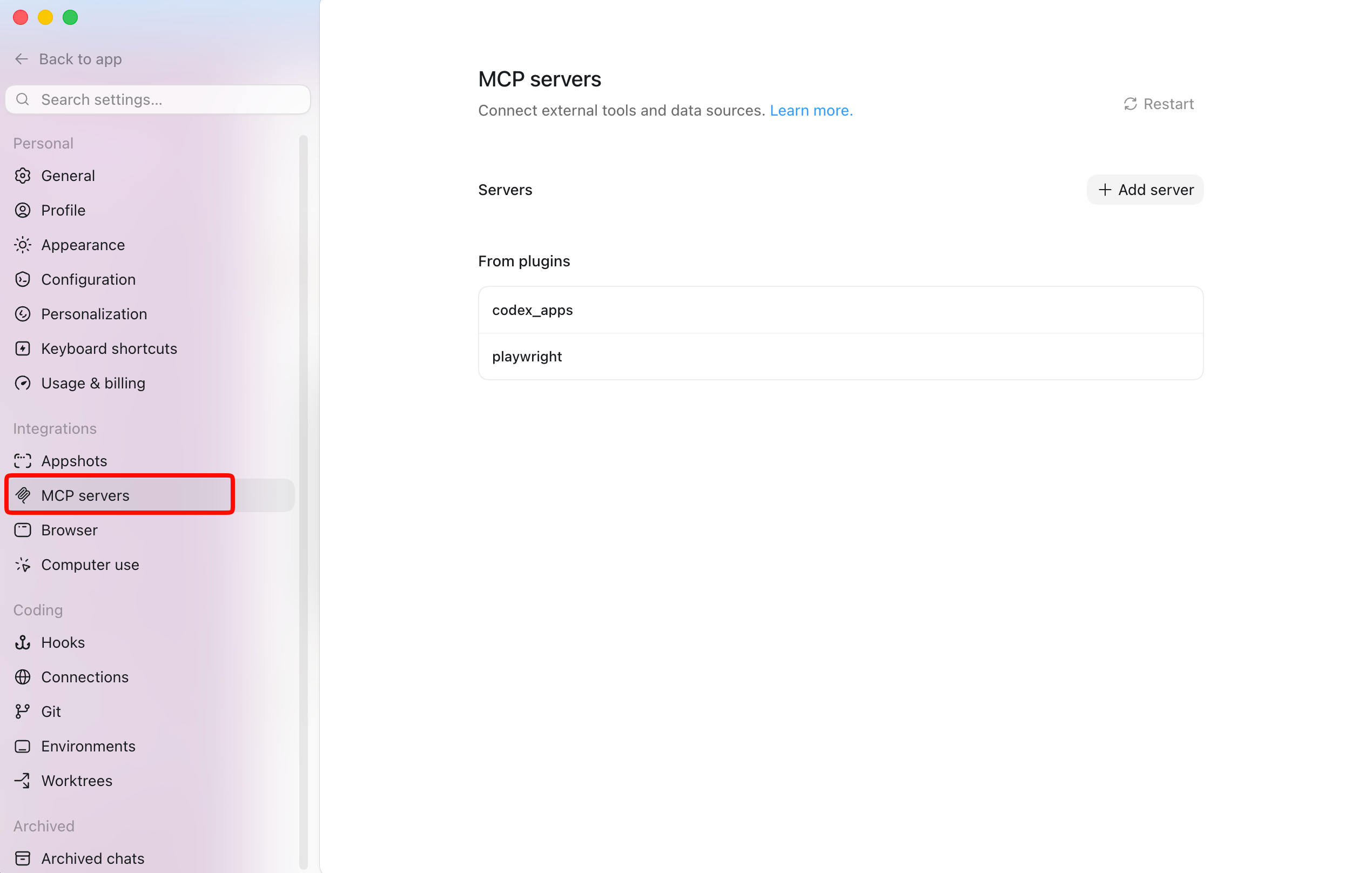Image resolution: width=1372 pixels, height=873 pixels.
Task: Click the sidebar vertical scrollbar
Action: pos(303,501)
